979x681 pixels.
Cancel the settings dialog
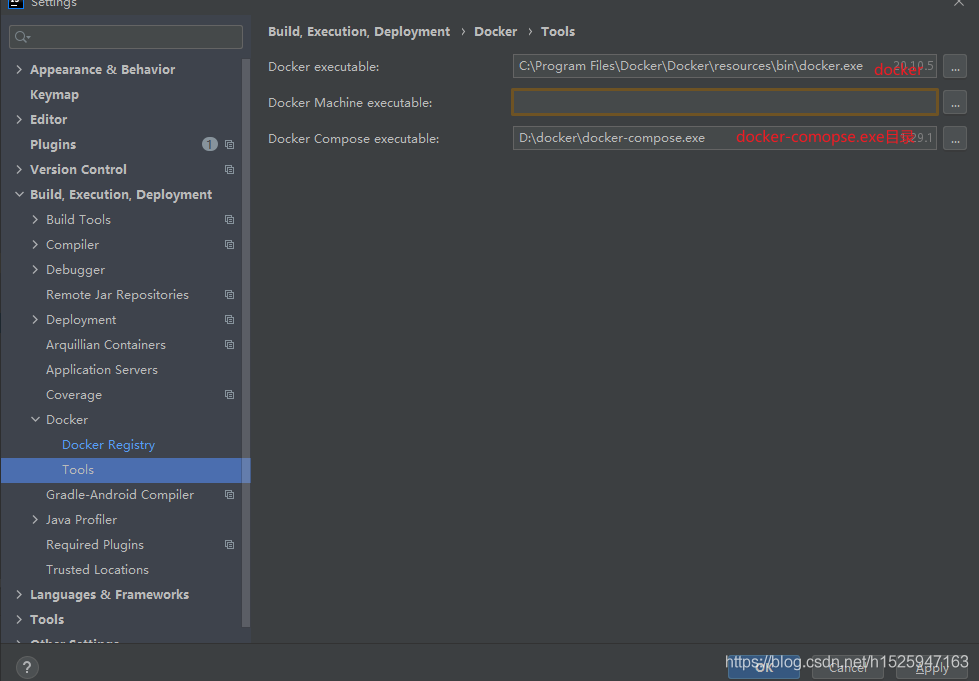point(847,666)
